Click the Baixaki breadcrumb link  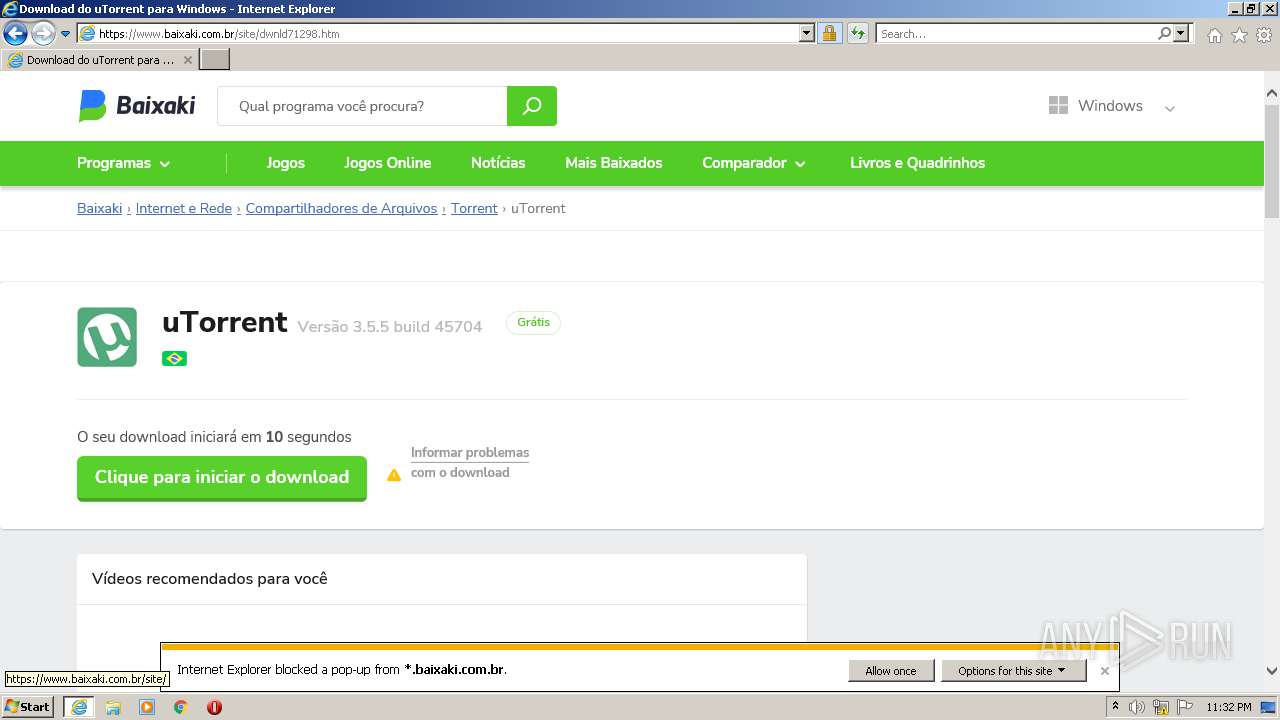[x=99, y=208]
